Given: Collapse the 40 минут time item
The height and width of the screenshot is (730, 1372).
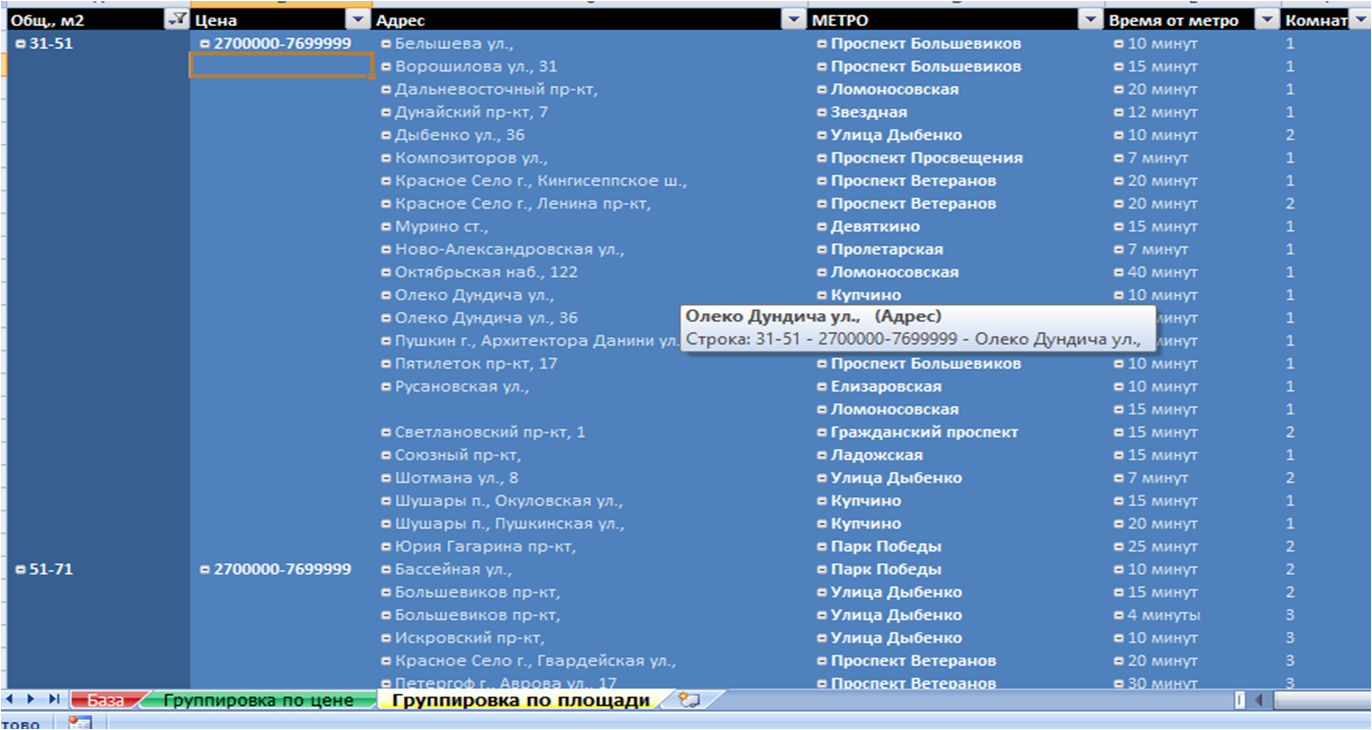Looking at the screenshot, I should pos(1119,272).
